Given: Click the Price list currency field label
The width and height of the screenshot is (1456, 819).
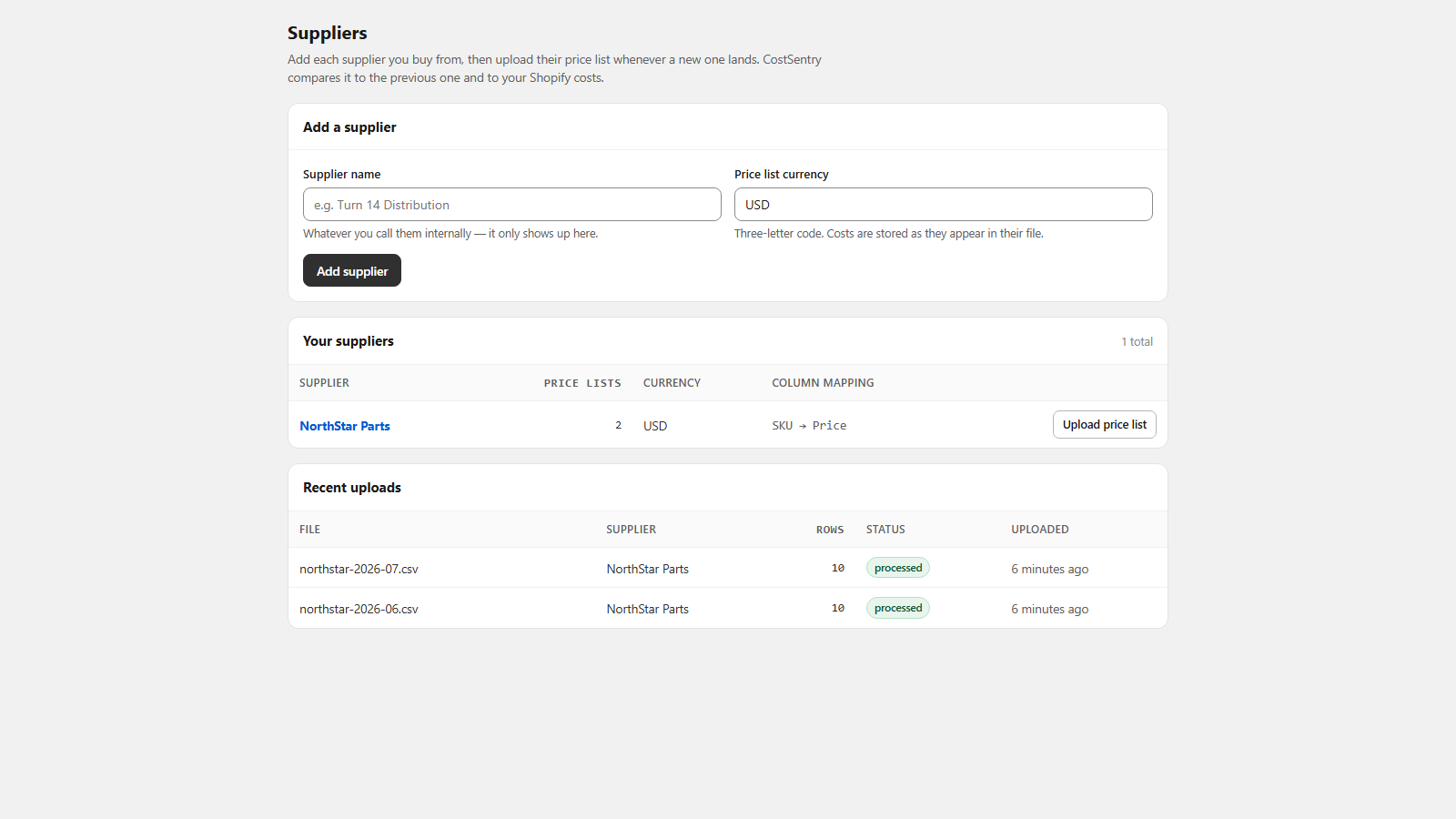Looking at the screenshot, I should pyautogui.click(x=782, y=175).
